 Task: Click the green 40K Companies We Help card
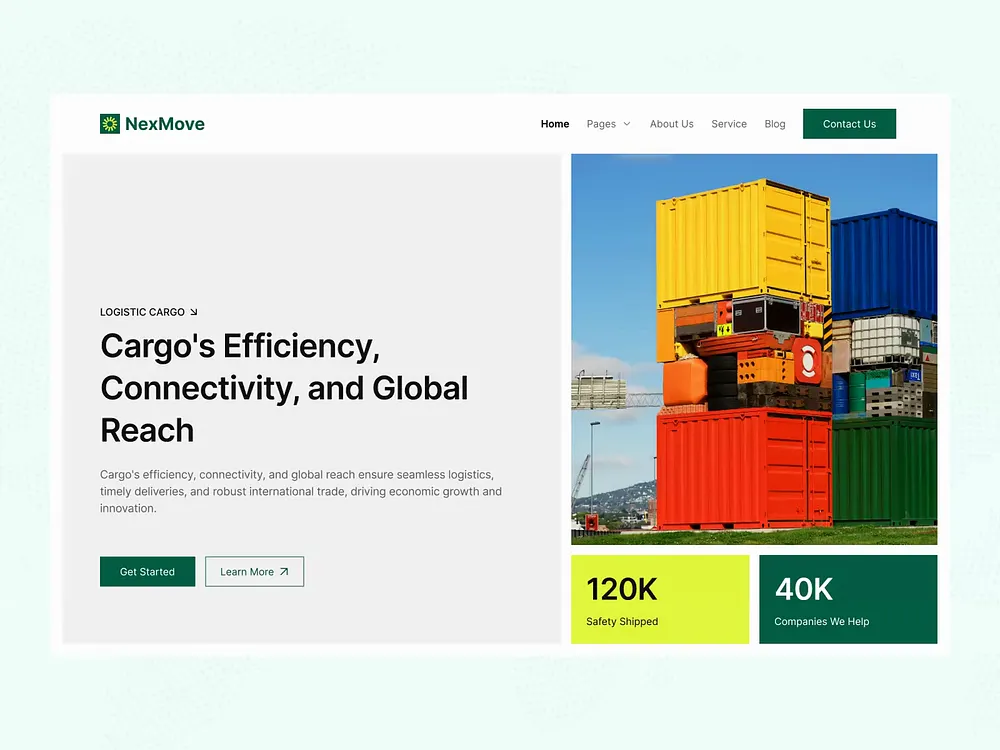pyautogui.click(x=848, y=599)
